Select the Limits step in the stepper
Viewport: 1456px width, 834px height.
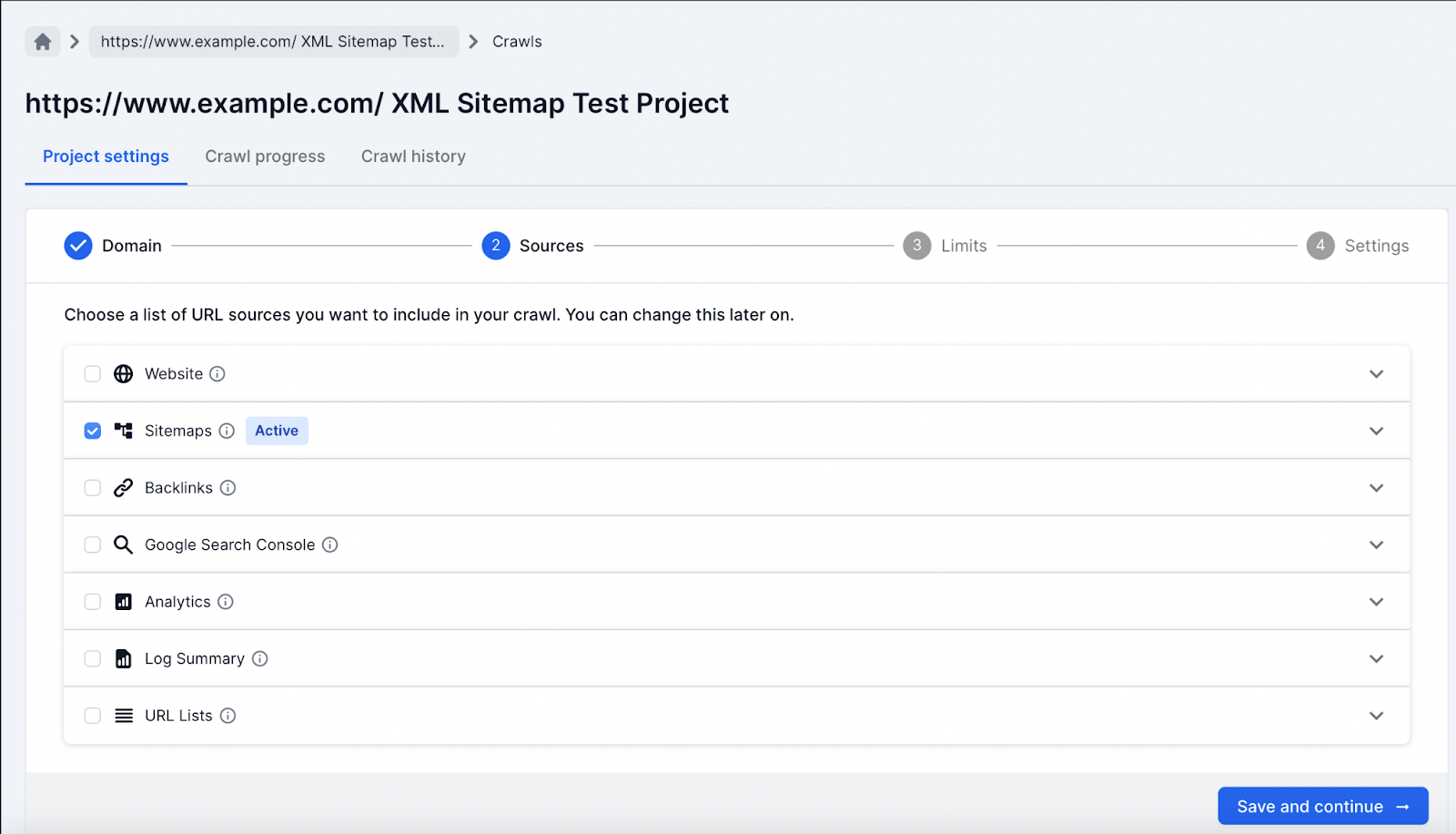coord(945,245)
